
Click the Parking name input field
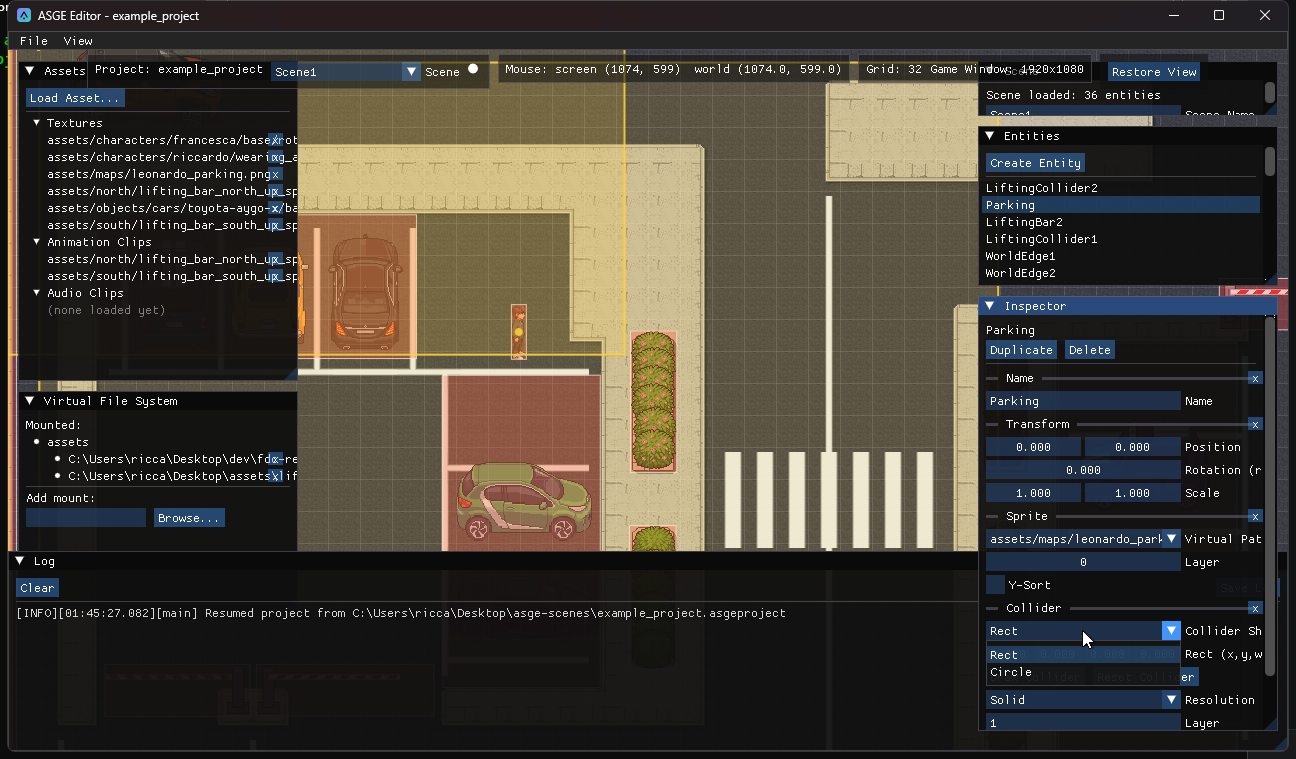[1083, 401]
